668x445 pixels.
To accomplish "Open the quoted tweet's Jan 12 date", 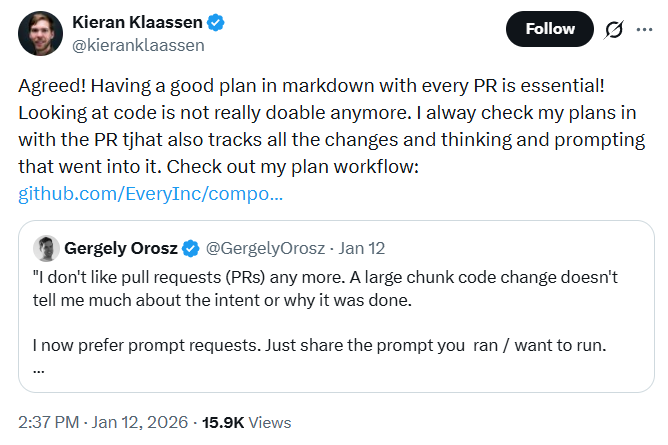I will [x=363, y=247].
